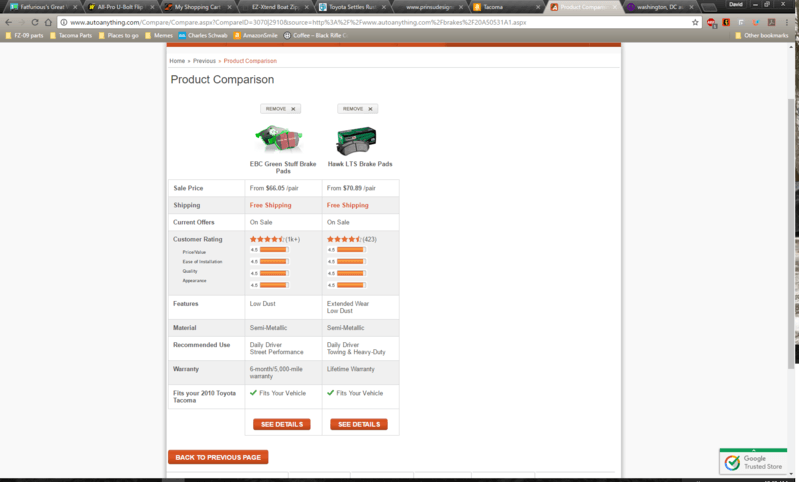Close the washington, DC tab
The width and height of the screenshot is (799, 482).
click(x=691, y=7)
